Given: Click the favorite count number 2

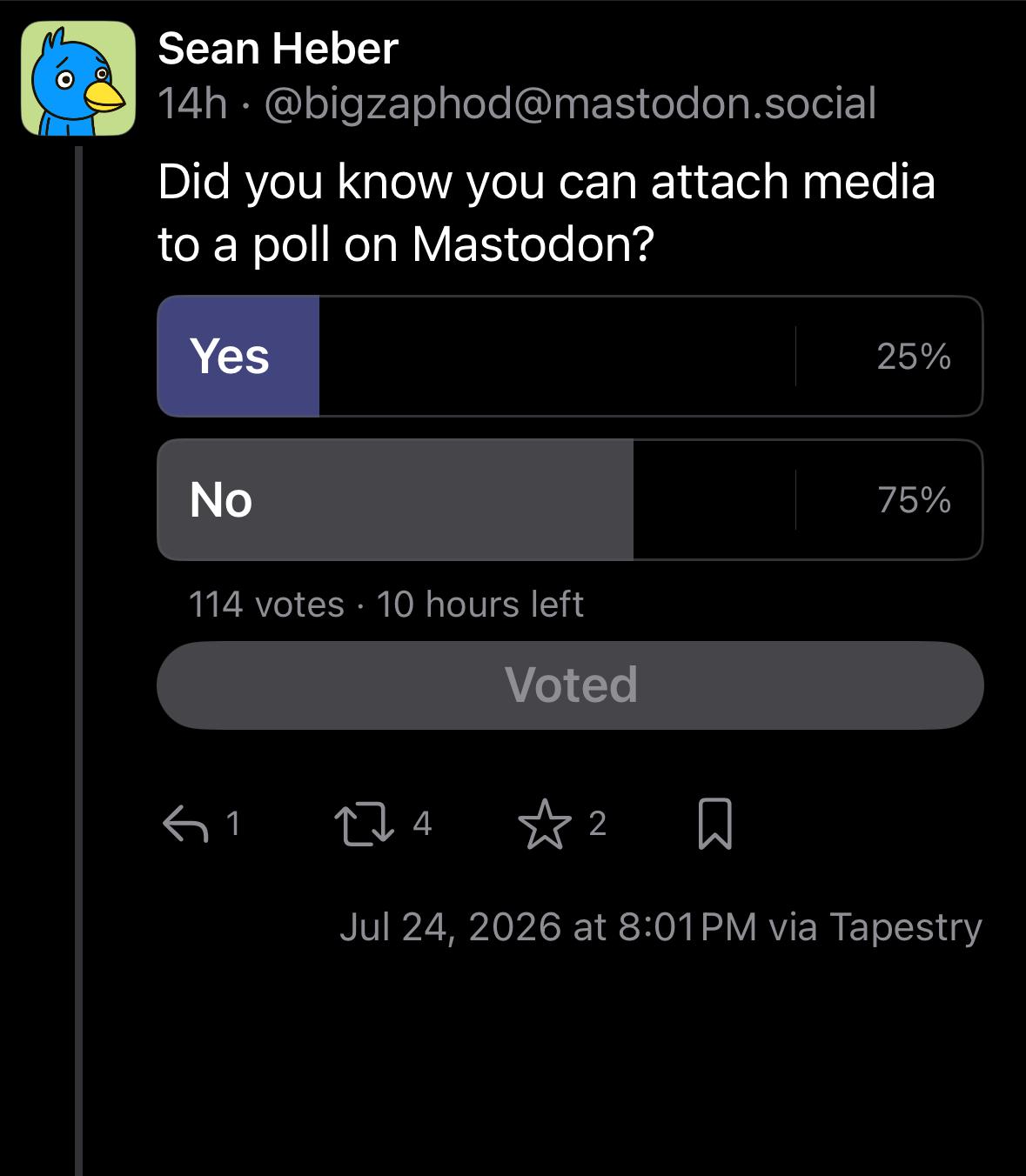Looking at the screenshot, I should tap(597, 823).
